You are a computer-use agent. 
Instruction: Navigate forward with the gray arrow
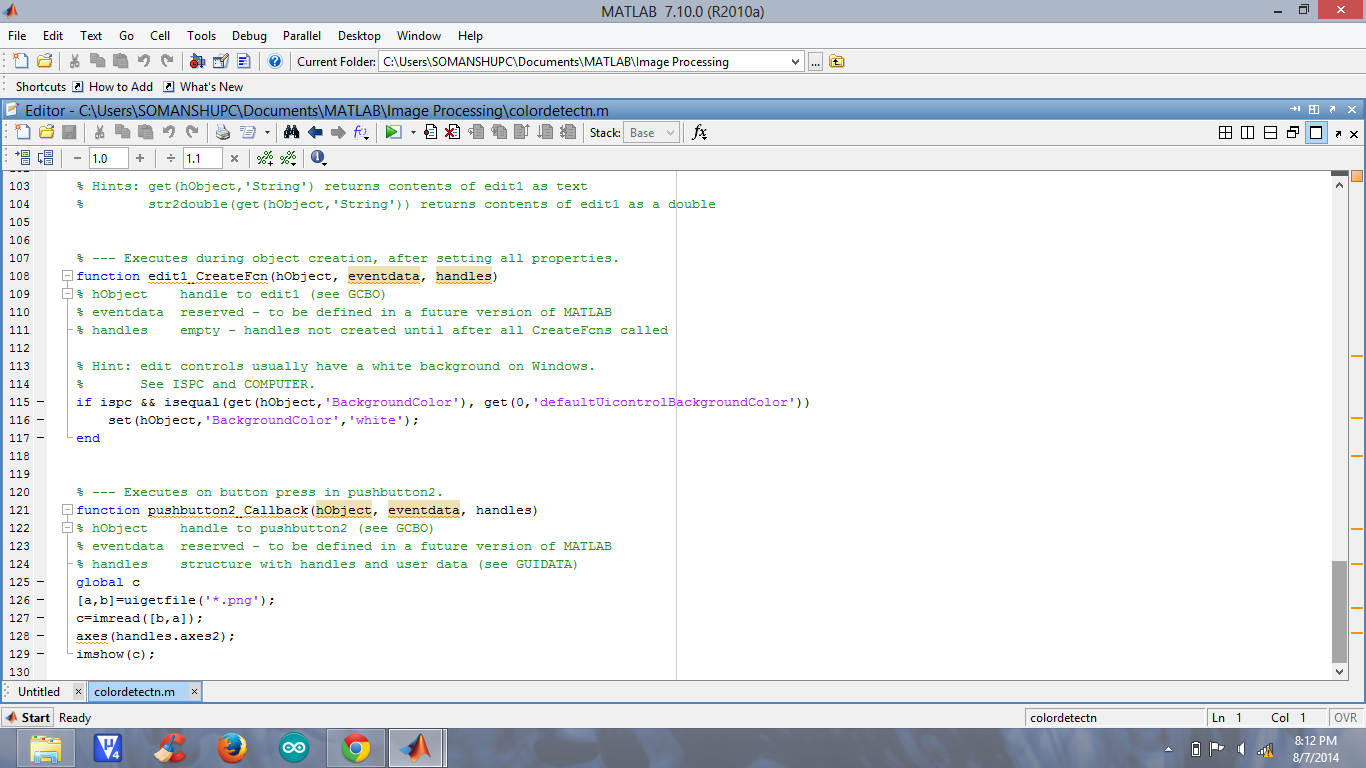tap(338, 132)
